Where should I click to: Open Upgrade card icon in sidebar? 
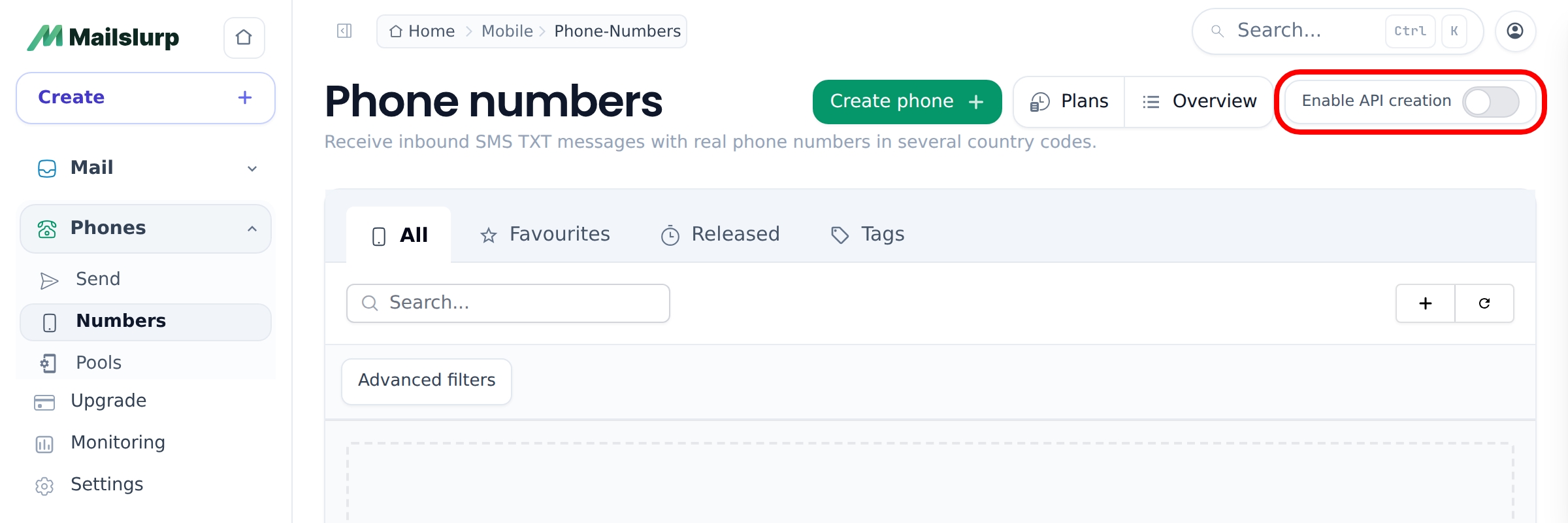click(44, 402)
